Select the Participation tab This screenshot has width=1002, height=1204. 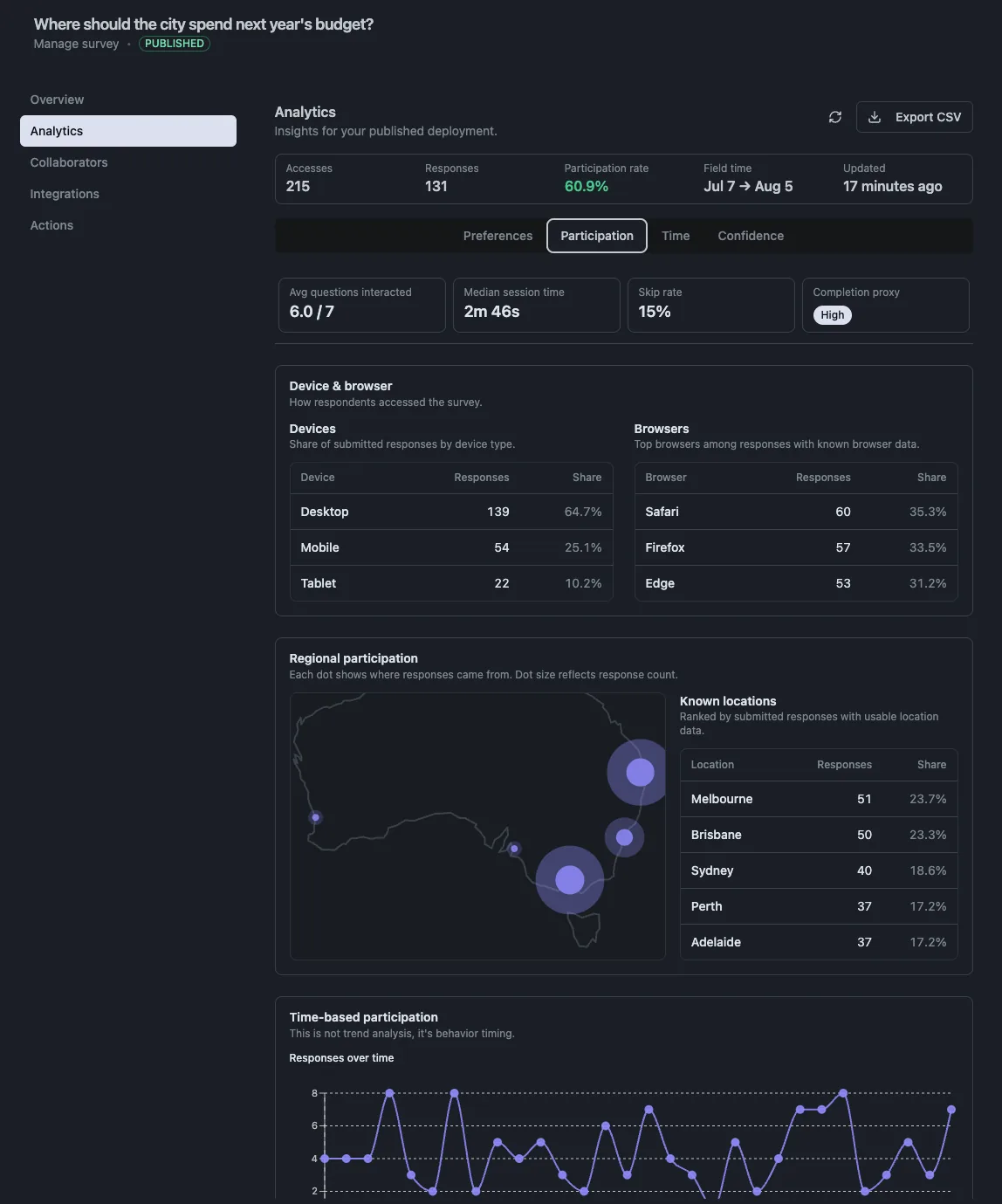[x=597, y=236]
